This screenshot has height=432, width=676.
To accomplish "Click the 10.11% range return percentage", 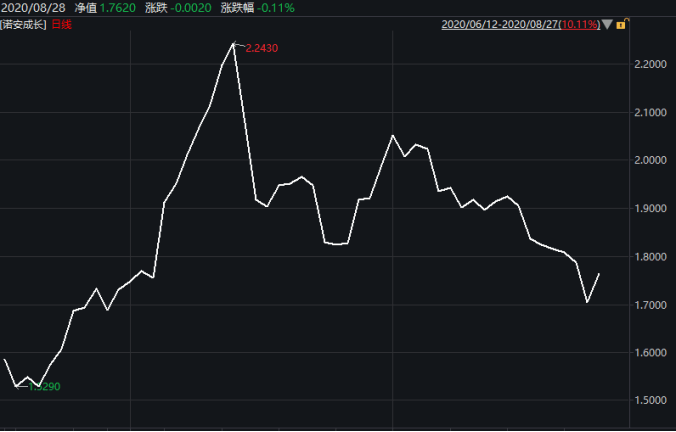I will [x=582, y=22].
